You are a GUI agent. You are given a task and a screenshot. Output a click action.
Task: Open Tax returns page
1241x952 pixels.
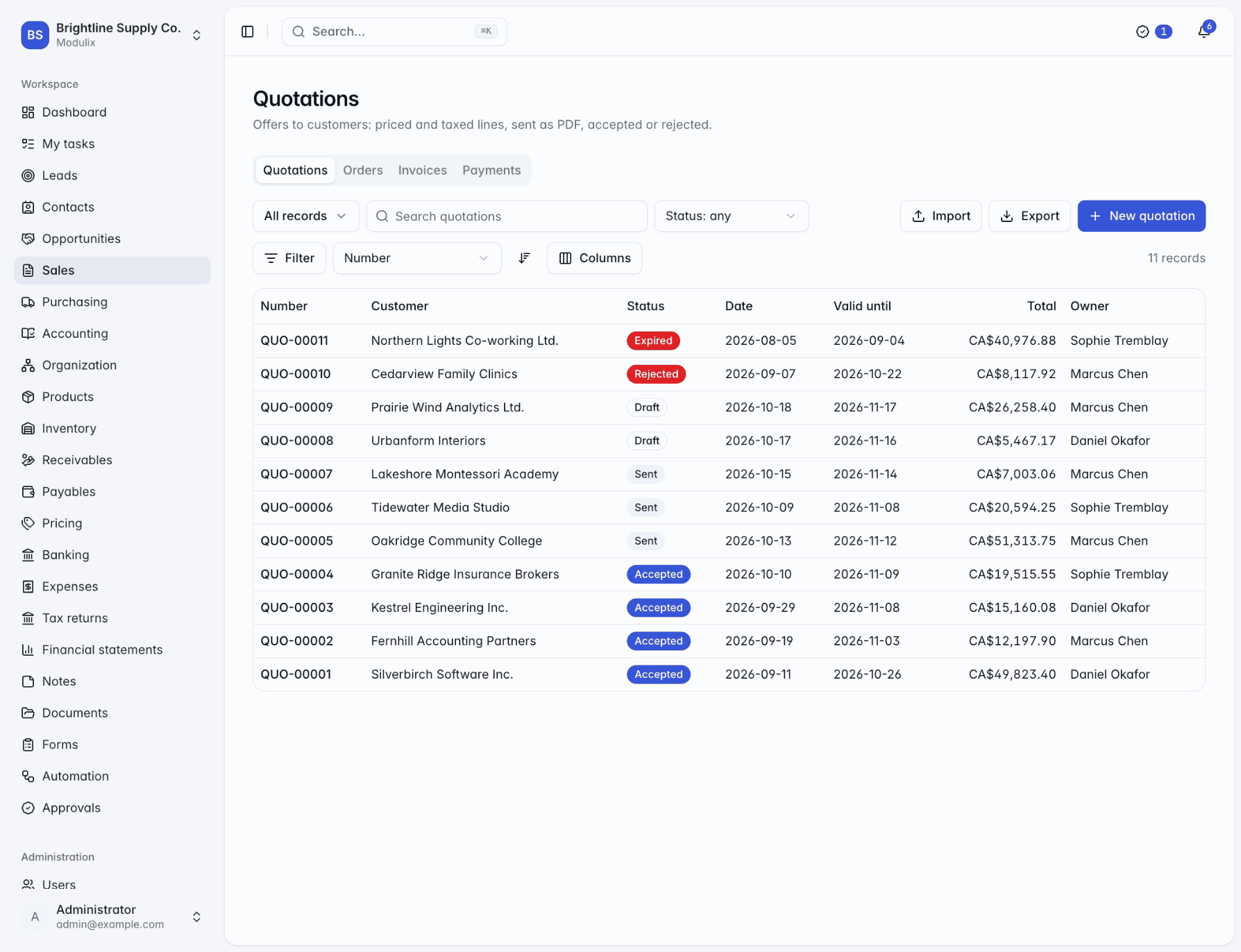click(112, 618)
